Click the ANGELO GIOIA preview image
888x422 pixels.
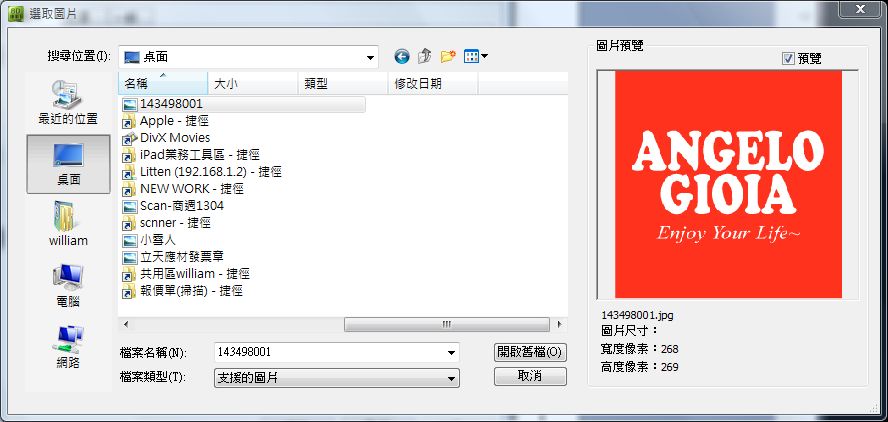click(x=728, y=184)
